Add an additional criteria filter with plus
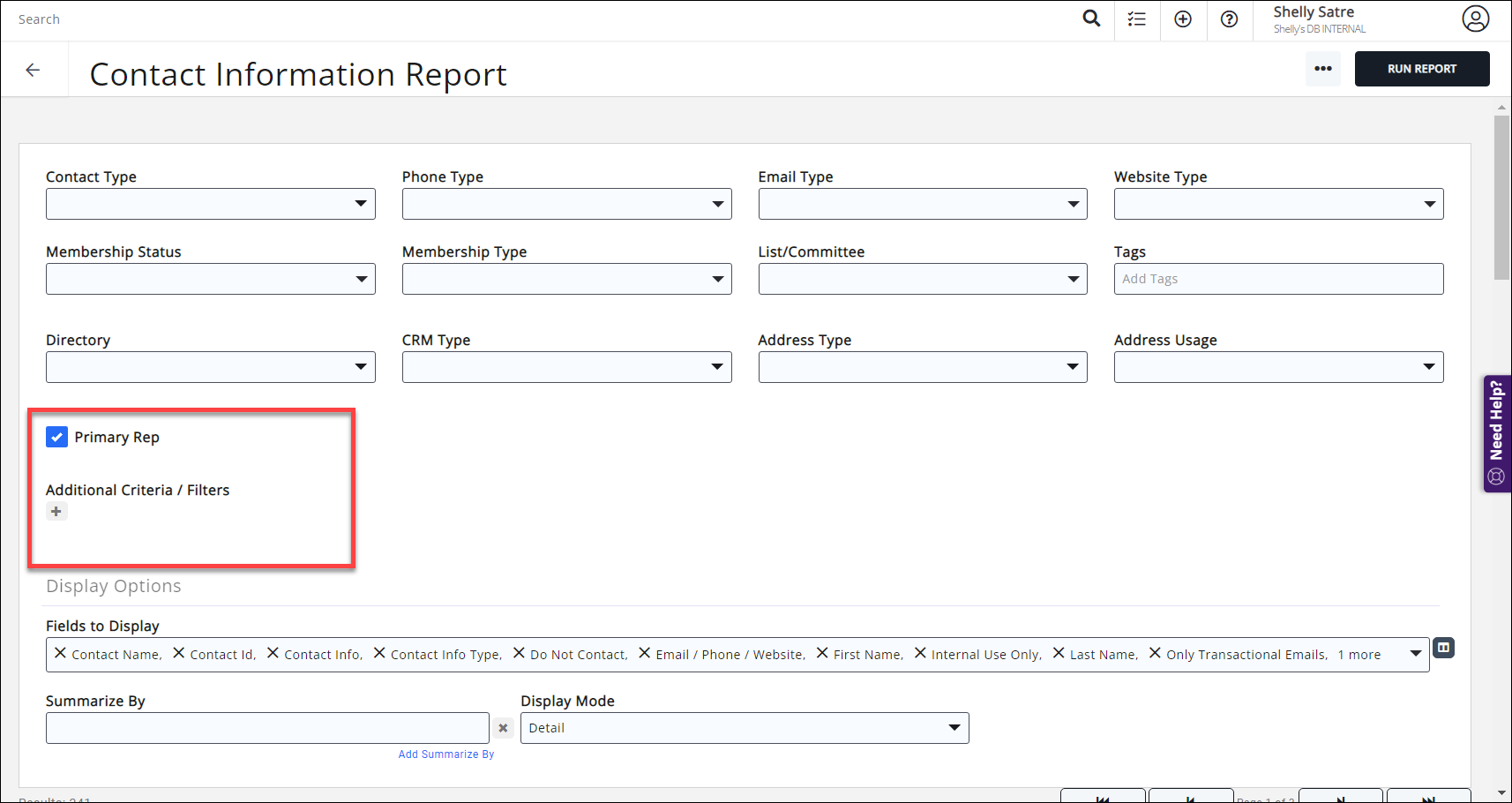This screenshot has width=1512, height=803. click(x=56, y=512)
